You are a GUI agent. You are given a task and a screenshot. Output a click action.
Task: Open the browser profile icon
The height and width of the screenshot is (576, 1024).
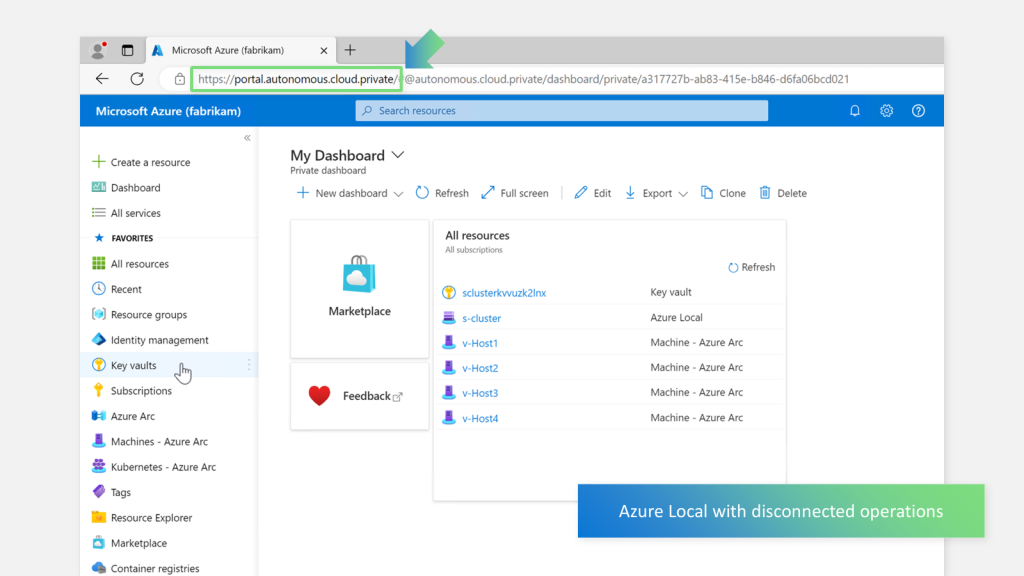coord(99,50)
